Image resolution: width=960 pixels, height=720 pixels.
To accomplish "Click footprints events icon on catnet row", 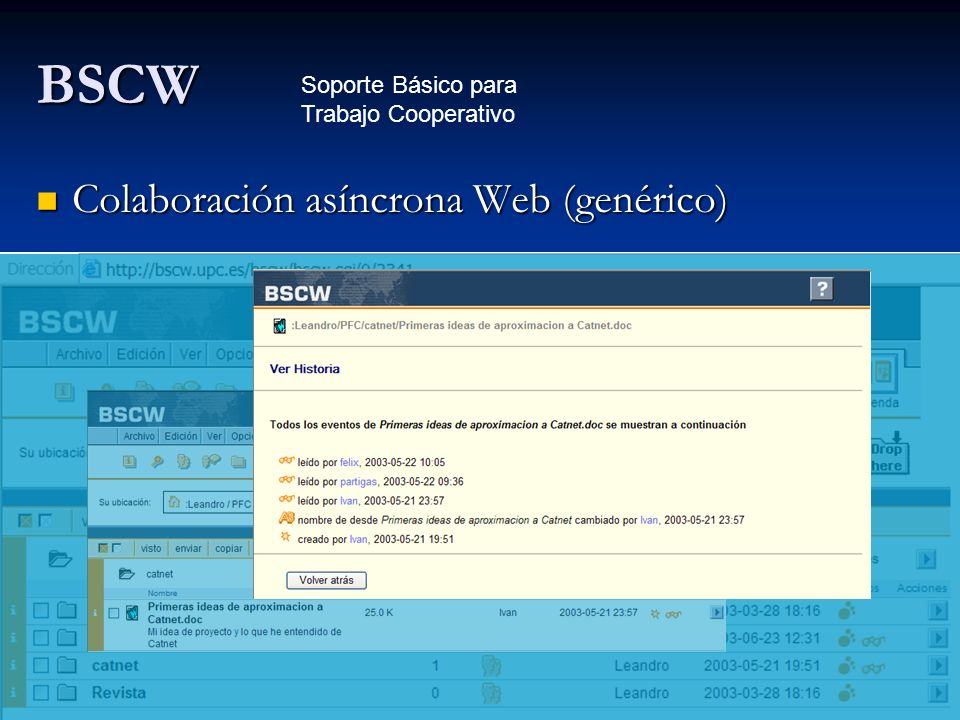I will click(x=846, y=666).
